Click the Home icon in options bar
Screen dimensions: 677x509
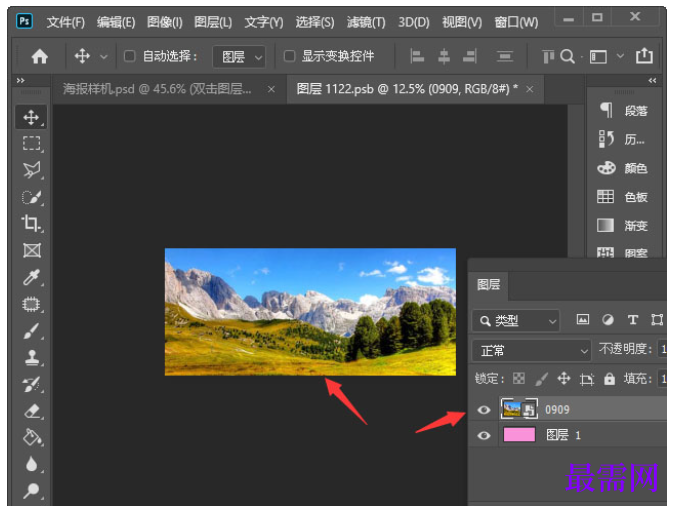click(x=40, y=56)
